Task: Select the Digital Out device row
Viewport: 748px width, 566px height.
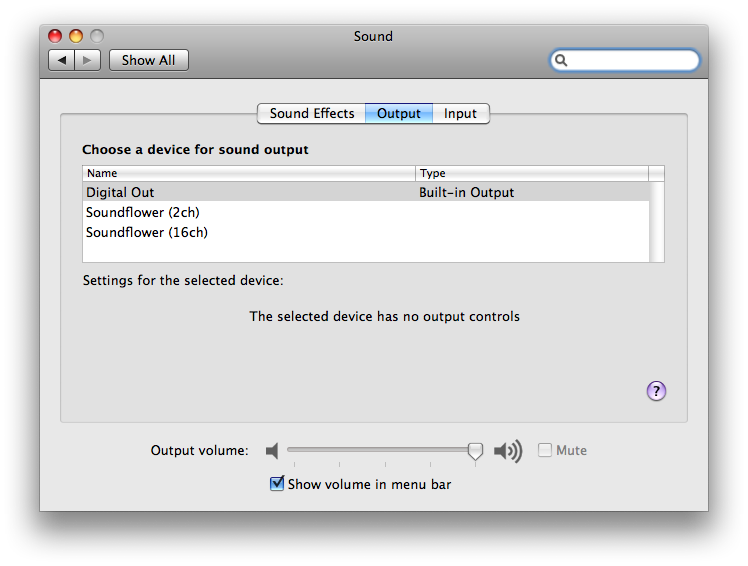Action: (x=366, y=192)
